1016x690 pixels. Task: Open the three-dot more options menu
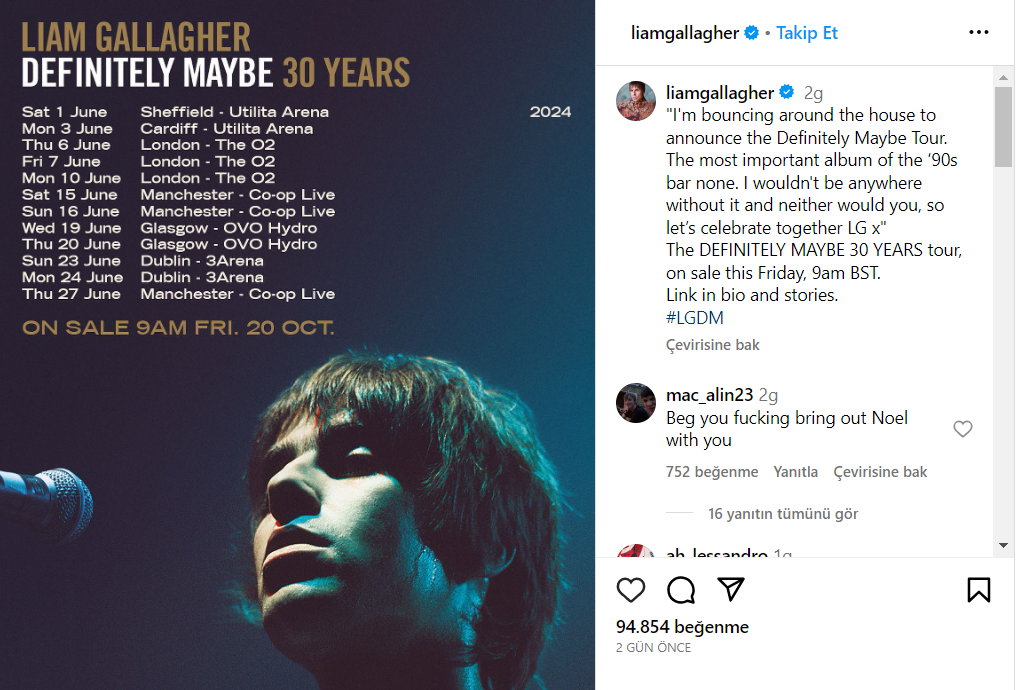(979, 33)
